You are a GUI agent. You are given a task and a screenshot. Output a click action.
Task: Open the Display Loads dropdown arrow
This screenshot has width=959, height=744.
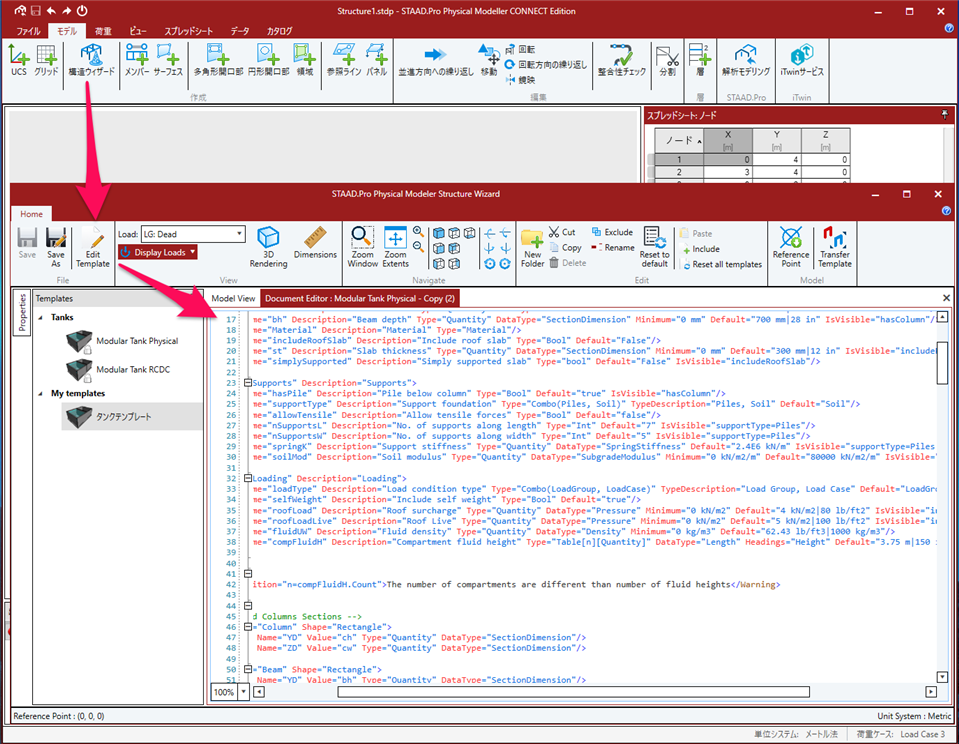tap(193, 252)
